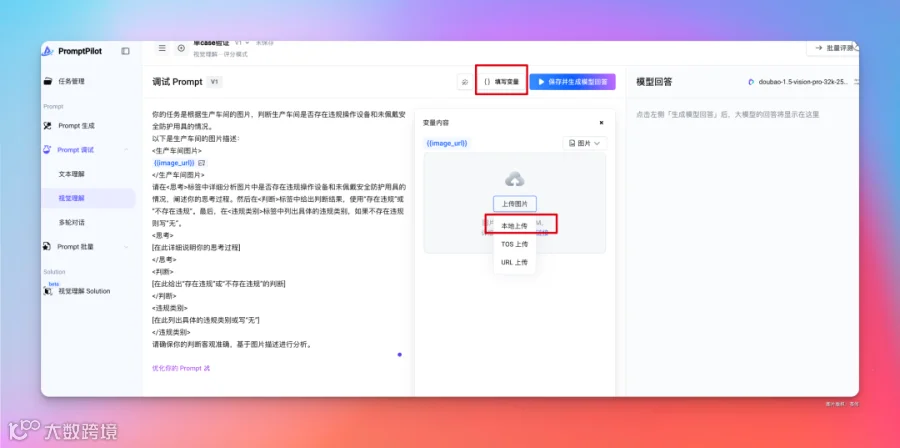Click the icon beside Prompt 批量

[48, 247]
